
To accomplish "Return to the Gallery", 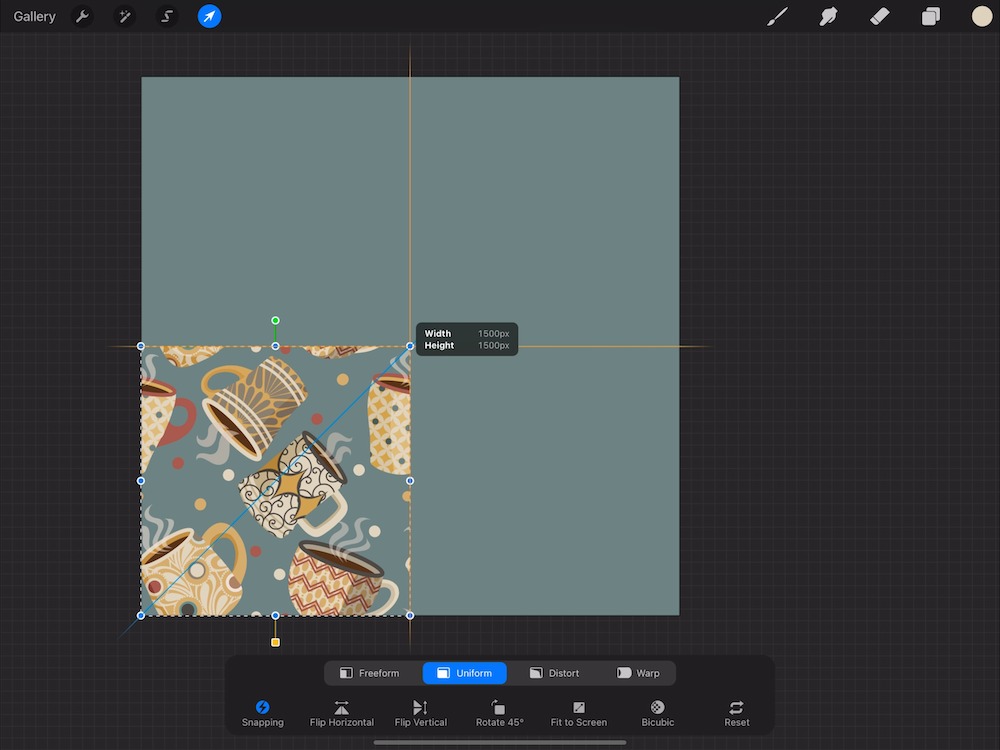I will point(35,17).
